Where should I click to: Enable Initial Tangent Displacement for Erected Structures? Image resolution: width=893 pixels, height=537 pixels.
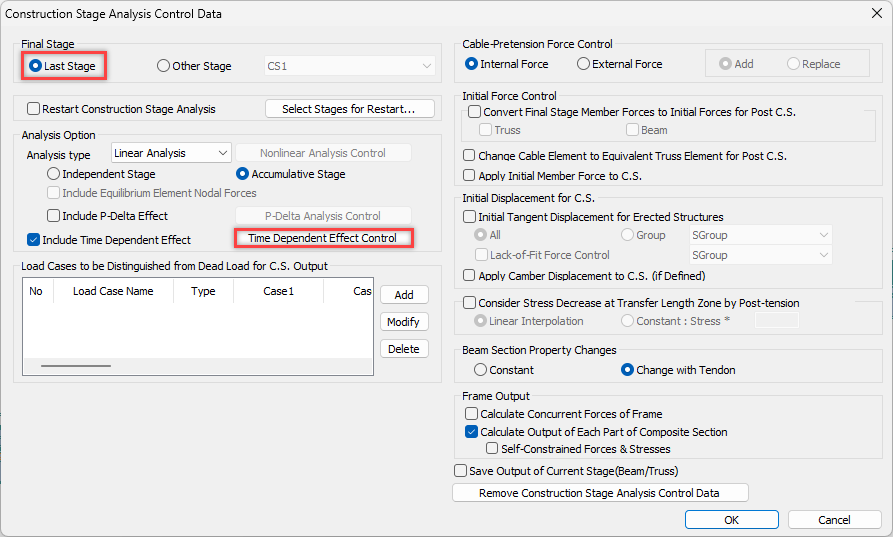[x=469, y=216]
